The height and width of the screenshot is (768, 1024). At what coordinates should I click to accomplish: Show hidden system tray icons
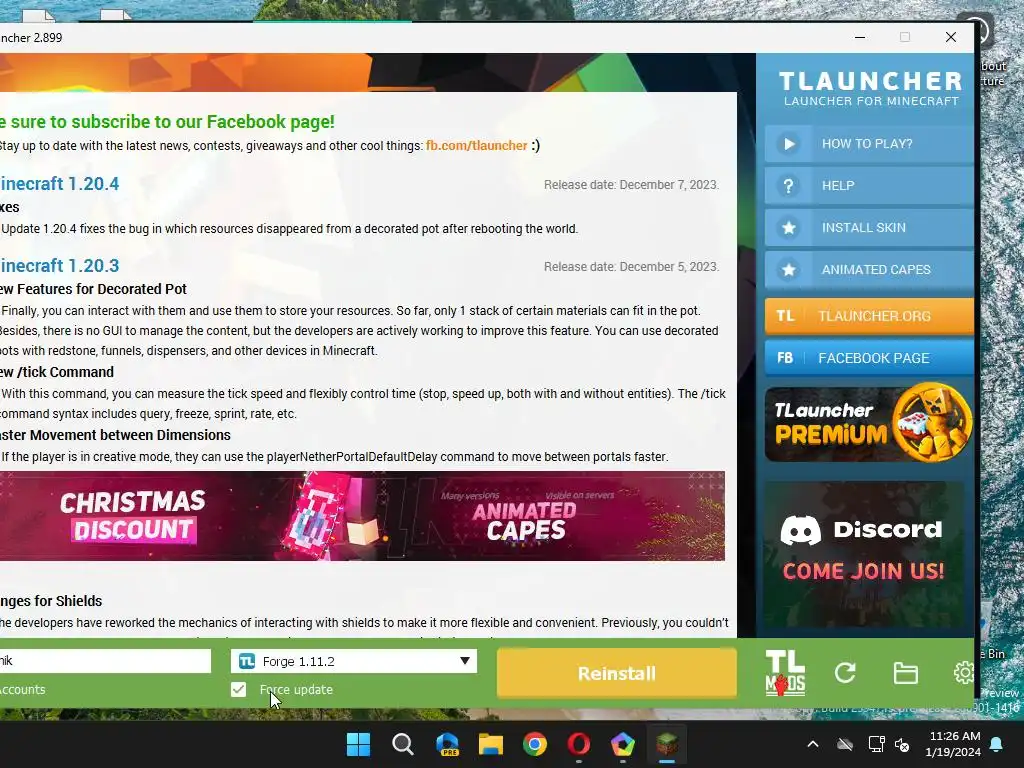[x=813, y=744]
